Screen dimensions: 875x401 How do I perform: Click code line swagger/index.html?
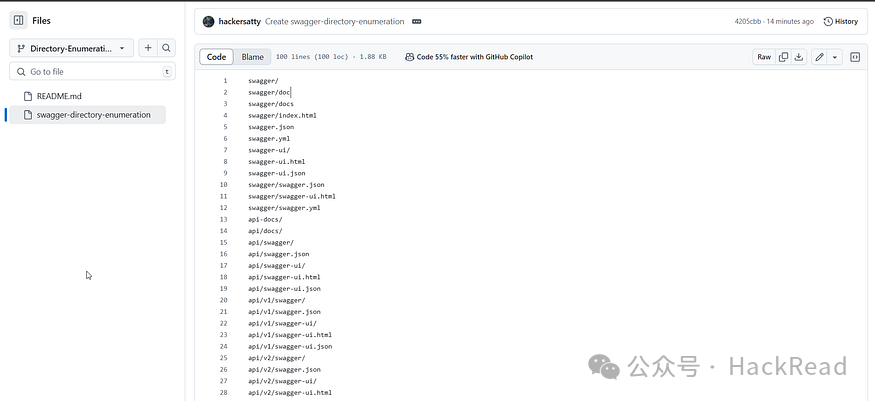click(282, 115)
